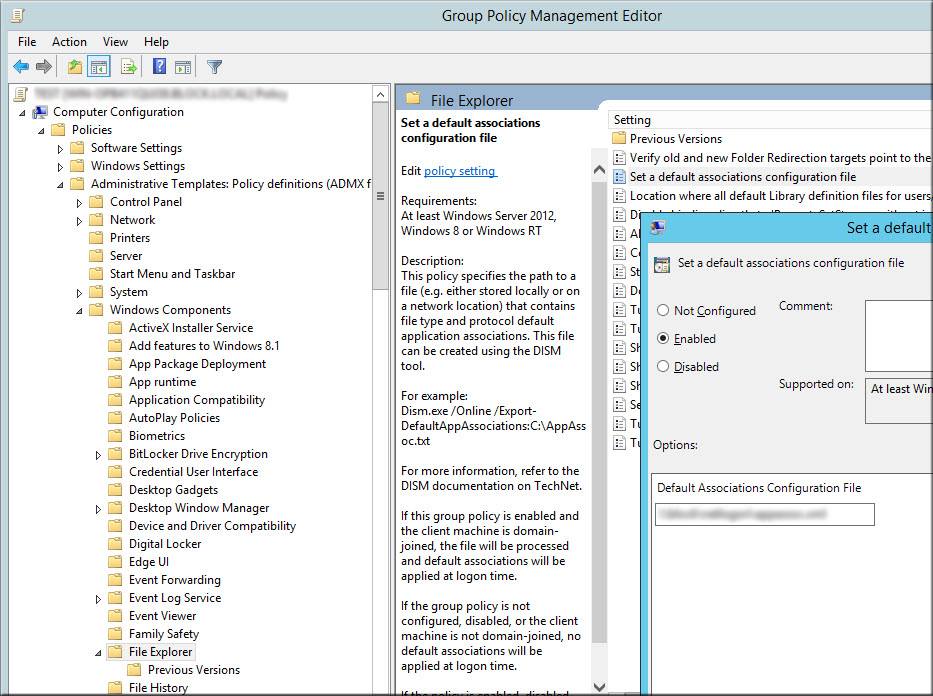This screenshot has height=696, width=933.
Task: Expand the Control Panel node
Action: 79,203
